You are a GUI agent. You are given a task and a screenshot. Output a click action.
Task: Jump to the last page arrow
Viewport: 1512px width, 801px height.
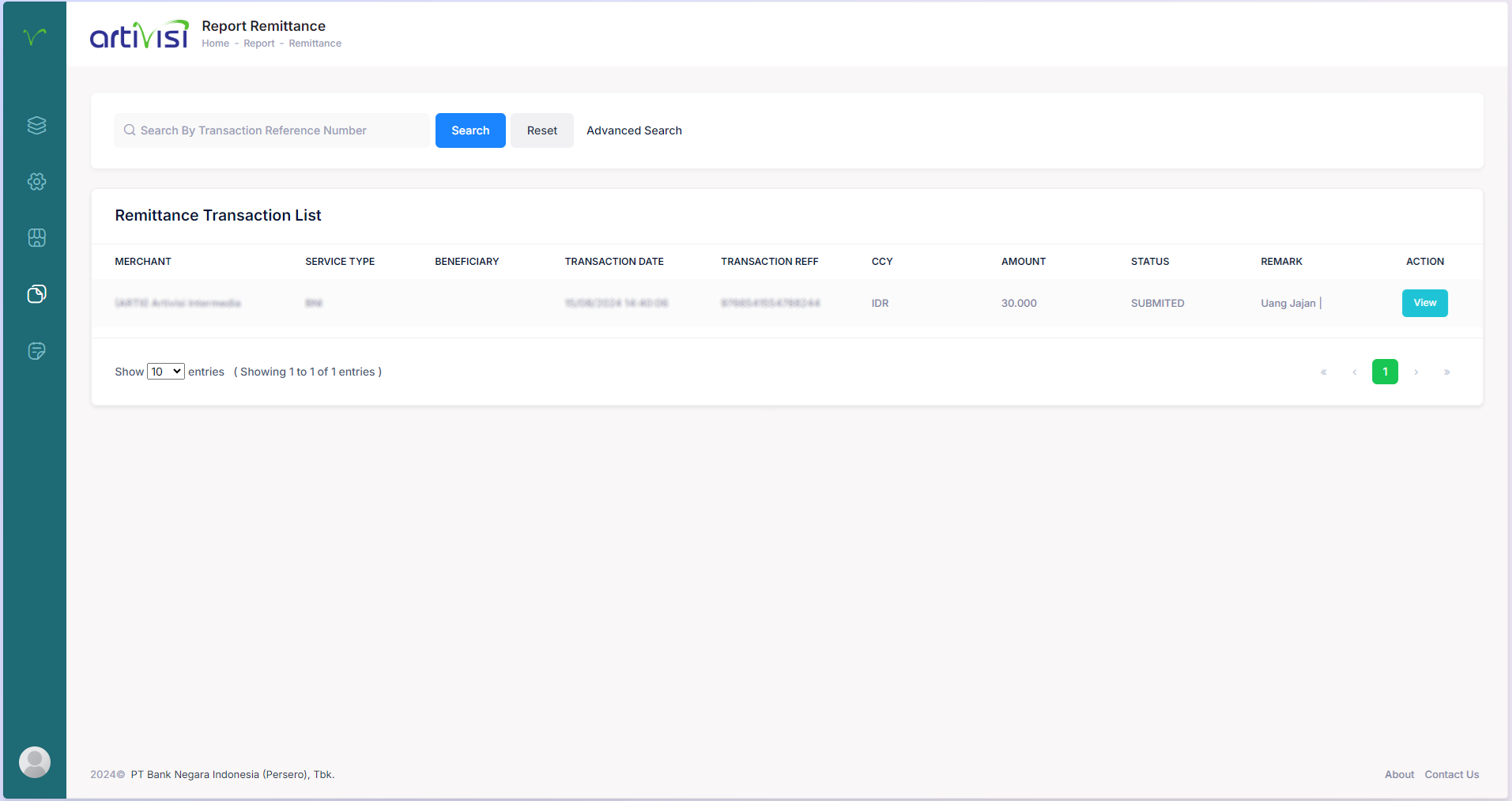point(1446,372)
